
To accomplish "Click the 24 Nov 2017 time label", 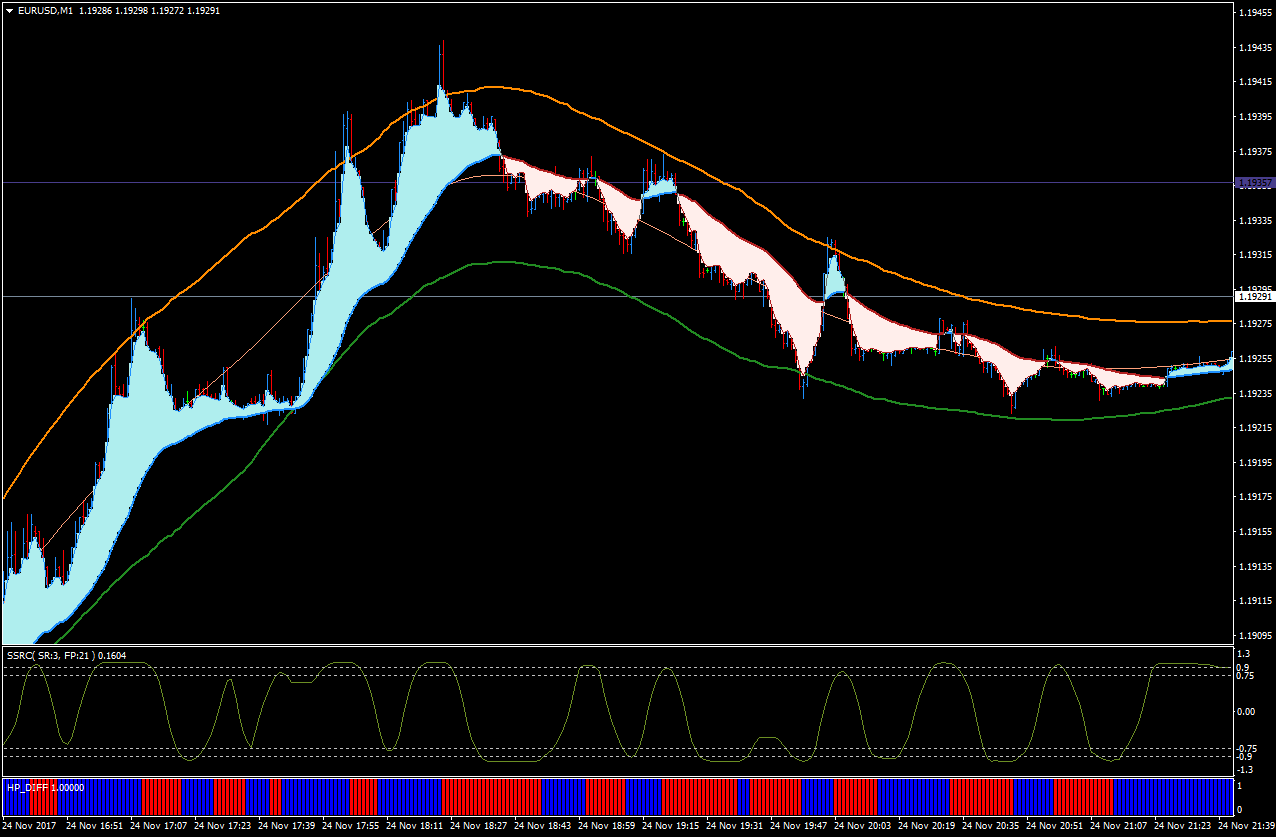I will 29,827.
